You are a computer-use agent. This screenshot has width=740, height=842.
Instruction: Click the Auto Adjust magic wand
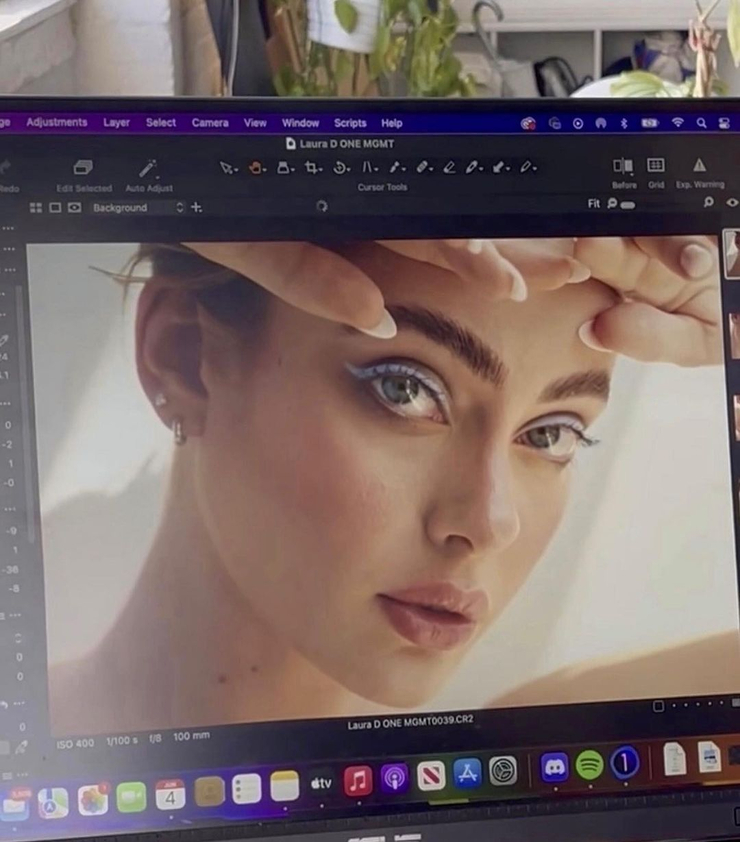coord(148,168)
